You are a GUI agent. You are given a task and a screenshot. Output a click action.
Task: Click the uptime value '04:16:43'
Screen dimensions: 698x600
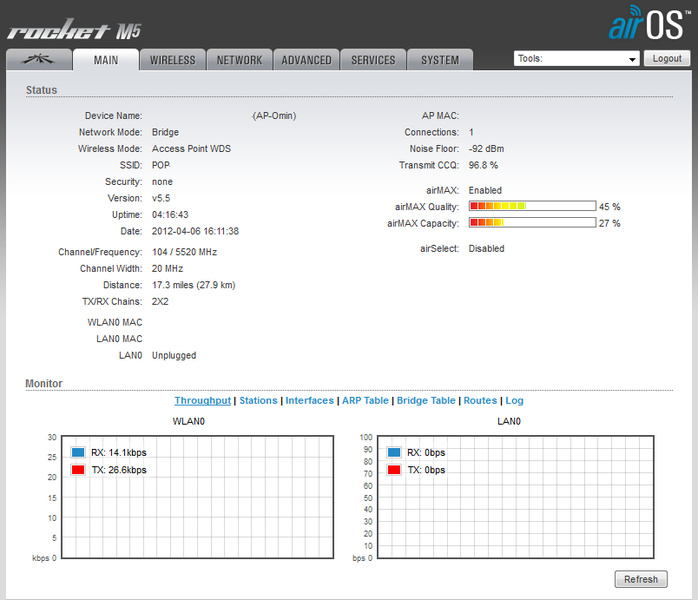pos(170,215)
